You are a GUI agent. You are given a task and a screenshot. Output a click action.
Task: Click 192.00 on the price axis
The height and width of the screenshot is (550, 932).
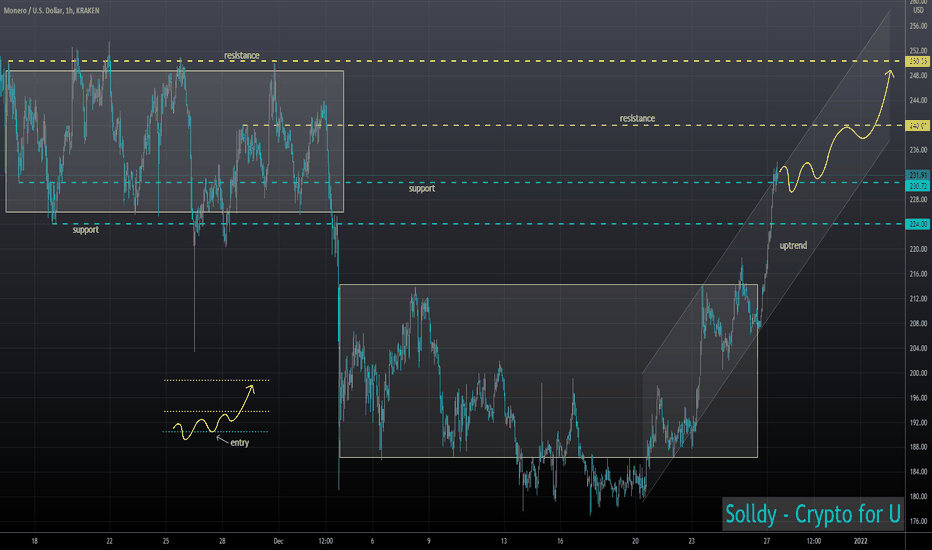918,422
